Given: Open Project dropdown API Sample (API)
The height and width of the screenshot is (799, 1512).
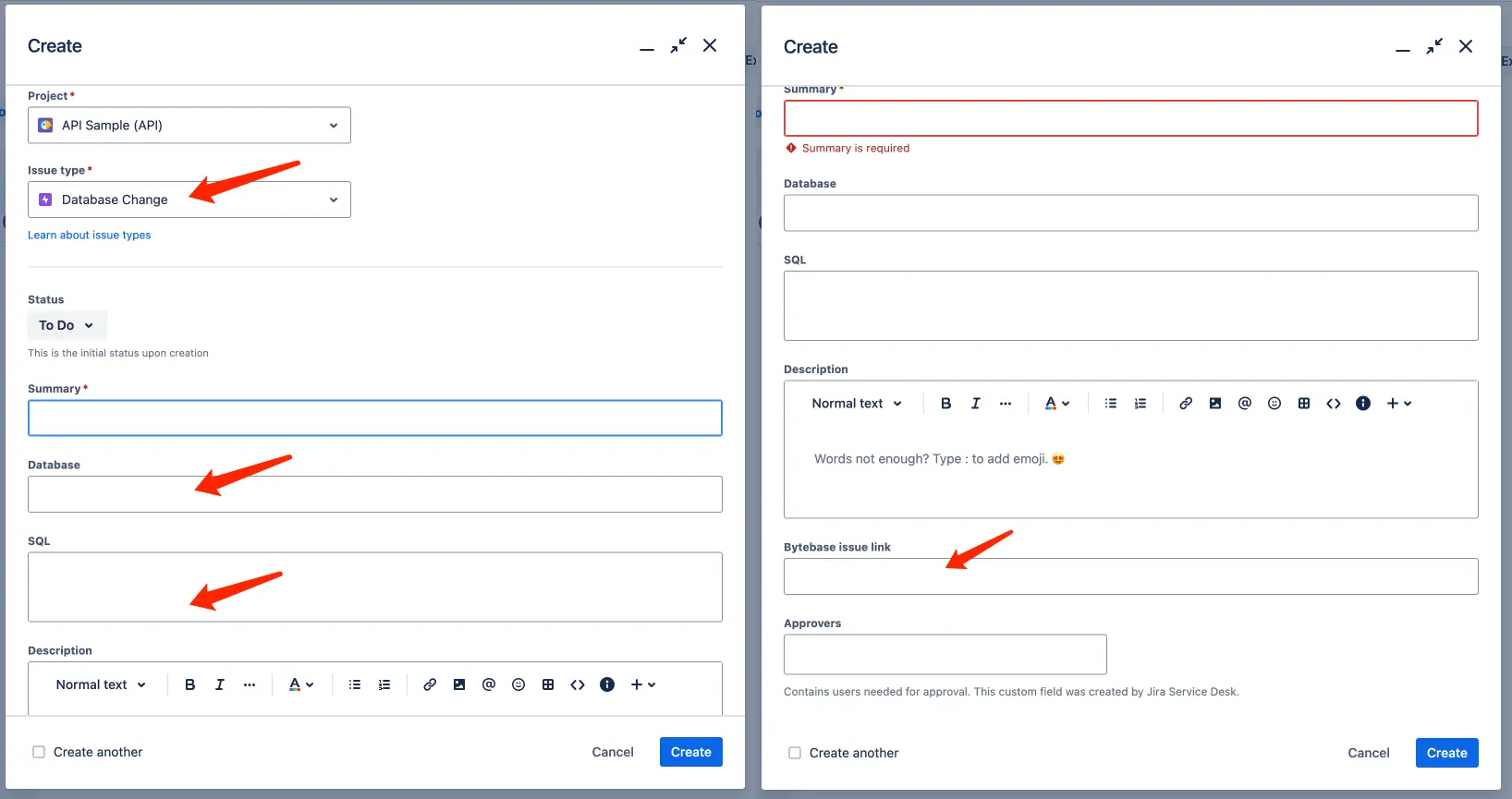Looking at the screenshot, I should pos(189,126).
